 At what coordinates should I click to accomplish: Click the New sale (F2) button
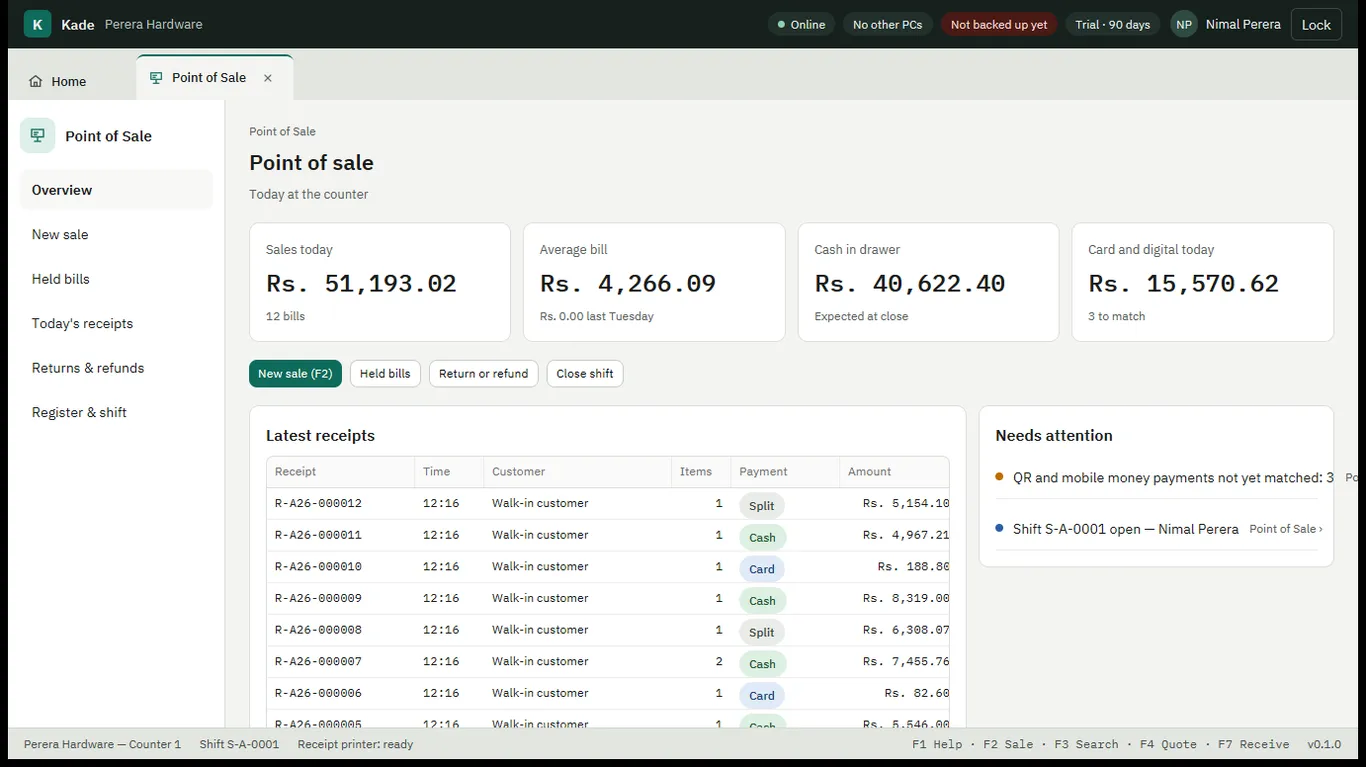(x=295, y=374)
